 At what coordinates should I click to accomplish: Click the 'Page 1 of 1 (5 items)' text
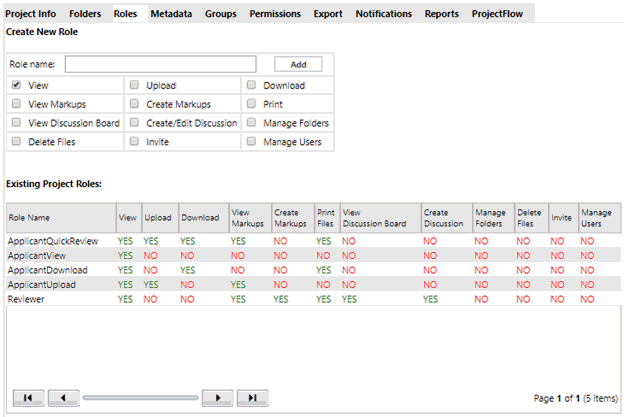pos(575,398)
